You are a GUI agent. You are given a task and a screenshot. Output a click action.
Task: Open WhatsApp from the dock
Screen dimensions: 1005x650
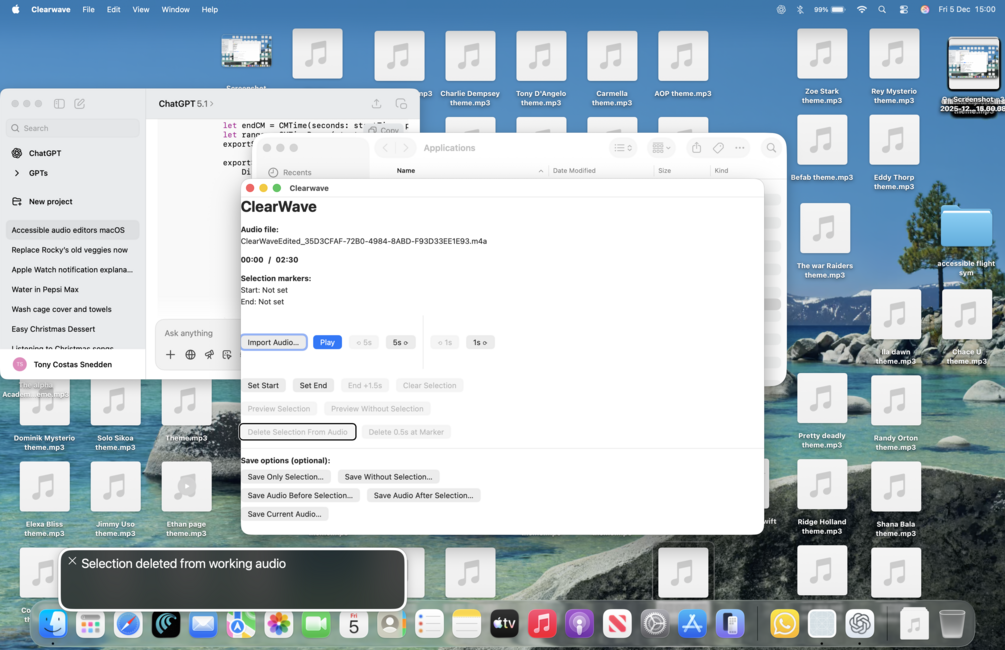pos(785,624)
